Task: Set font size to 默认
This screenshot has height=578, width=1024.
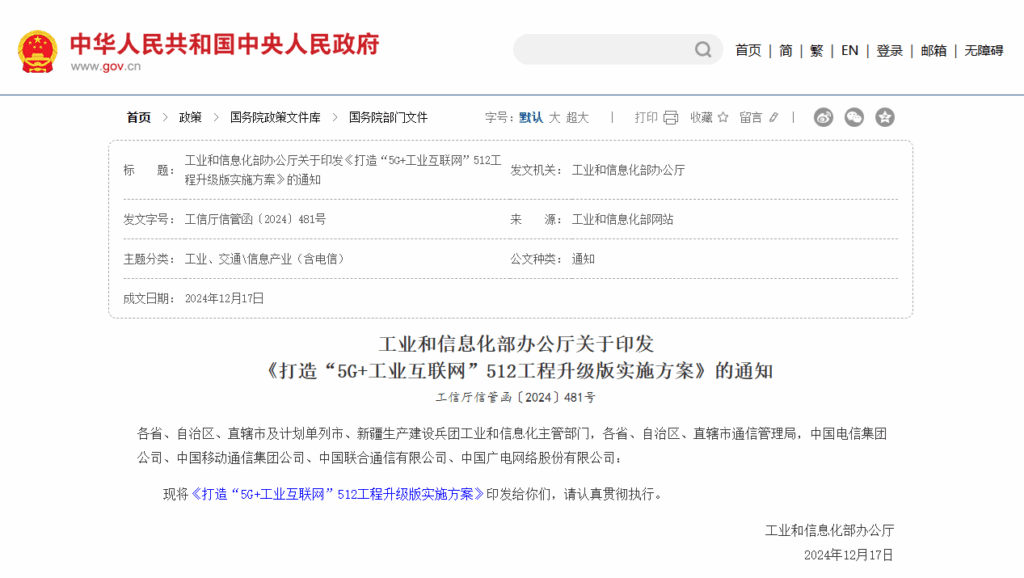Action: point(531,118)
